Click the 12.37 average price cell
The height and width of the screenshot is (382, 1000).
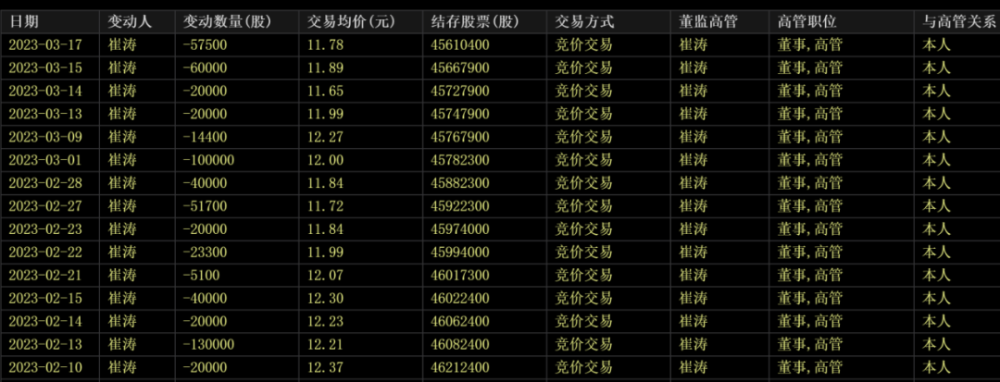click(361, 368)
